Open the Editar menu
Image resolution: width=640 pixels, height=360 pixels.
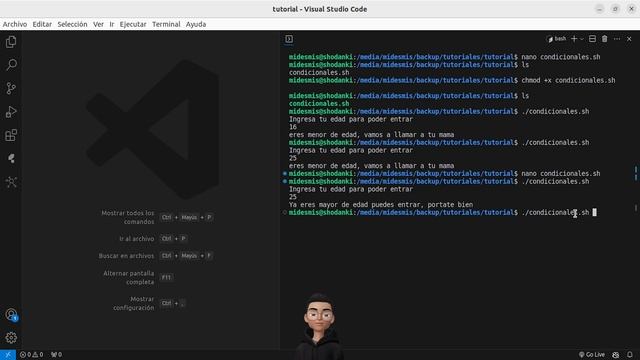tap(42, 24)
